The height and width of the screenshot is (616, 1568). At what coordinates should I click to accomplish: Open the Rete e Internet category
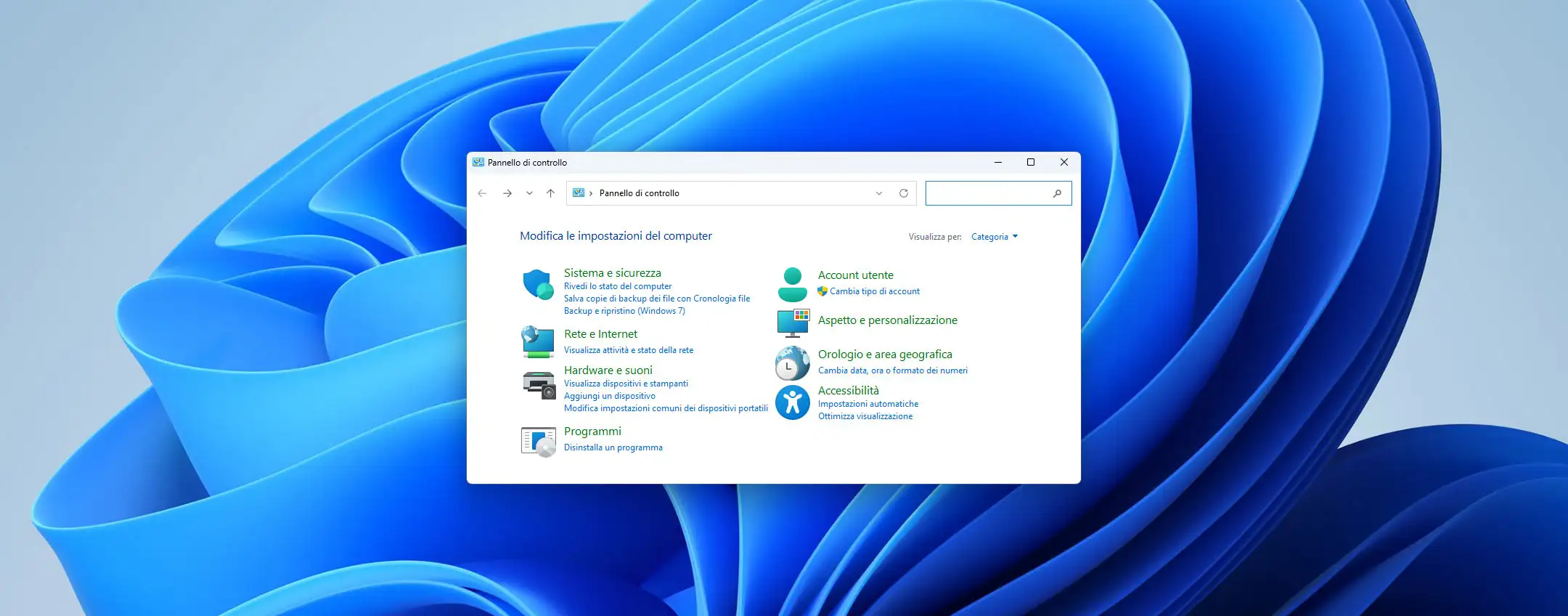[x=601, y=334]
